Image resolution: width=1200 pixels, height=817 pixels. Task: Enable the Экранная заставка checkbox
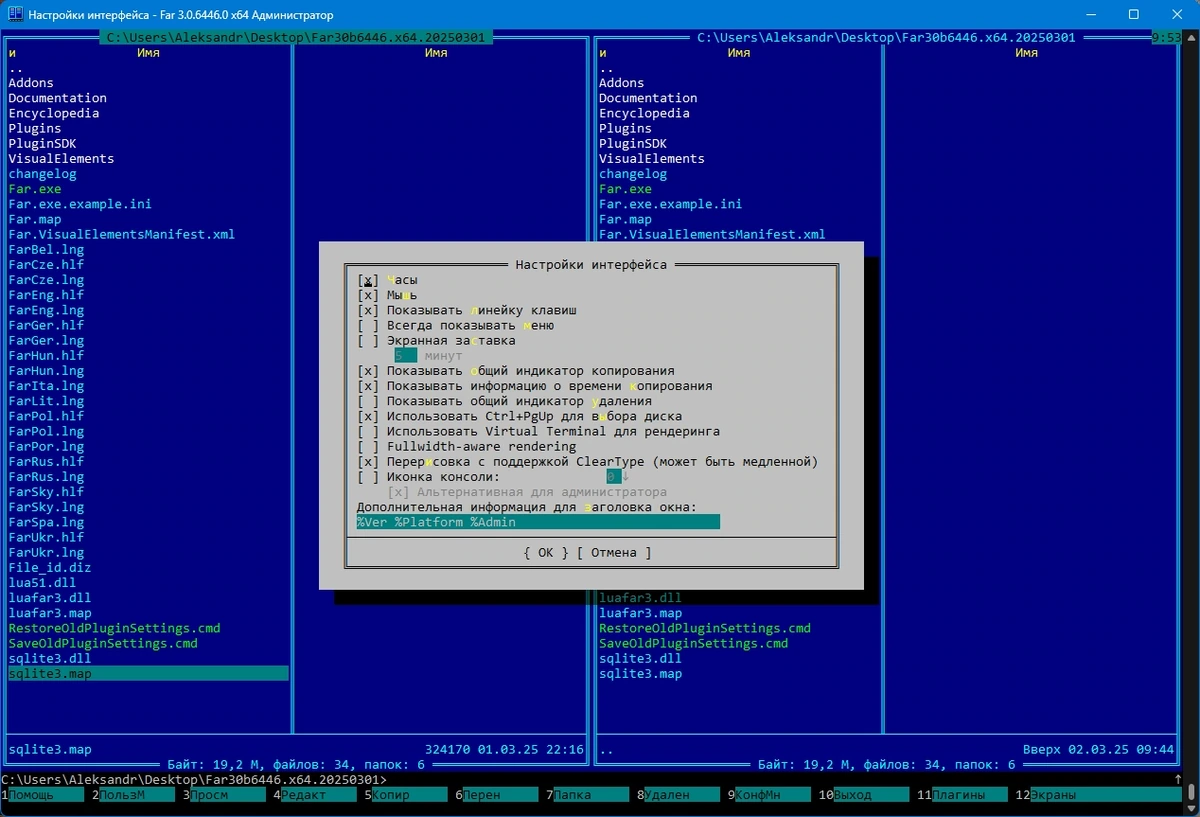point(368,340)
